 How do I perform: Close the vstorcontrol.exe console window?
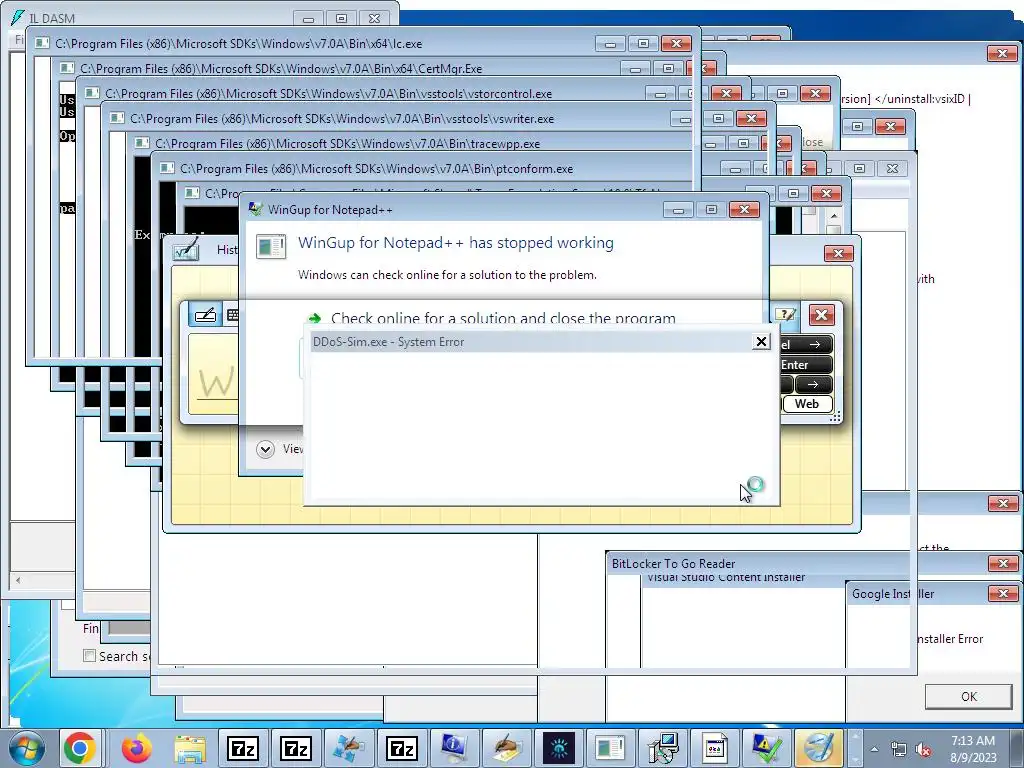click(726, 93)
